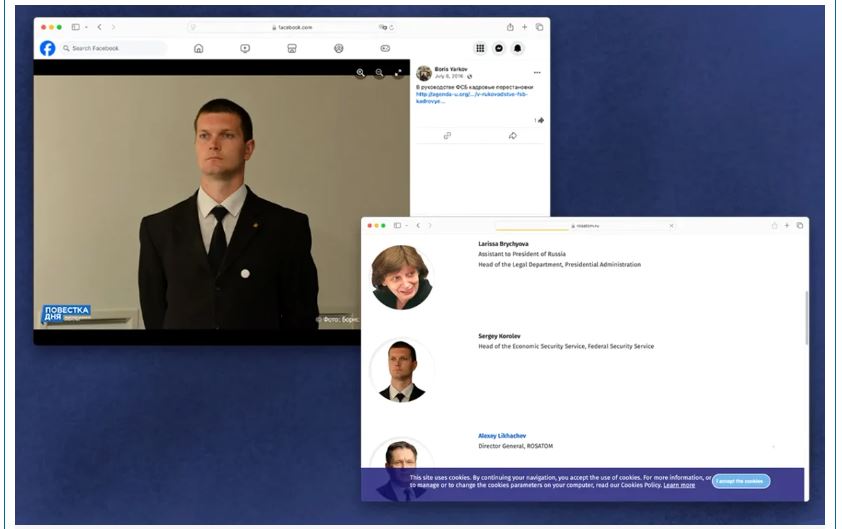Click Assistant to President of Russia text

tap(522, 254)
